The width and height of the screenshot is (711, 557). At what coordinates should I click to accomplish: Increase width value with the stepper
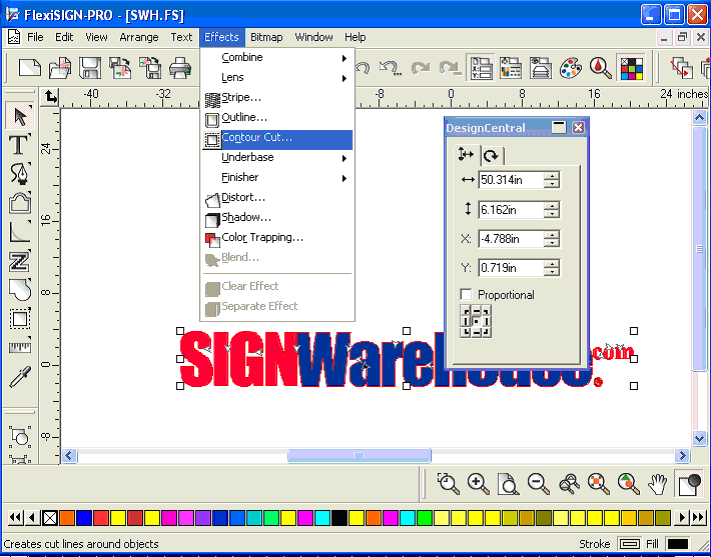(x=552, y=176)
